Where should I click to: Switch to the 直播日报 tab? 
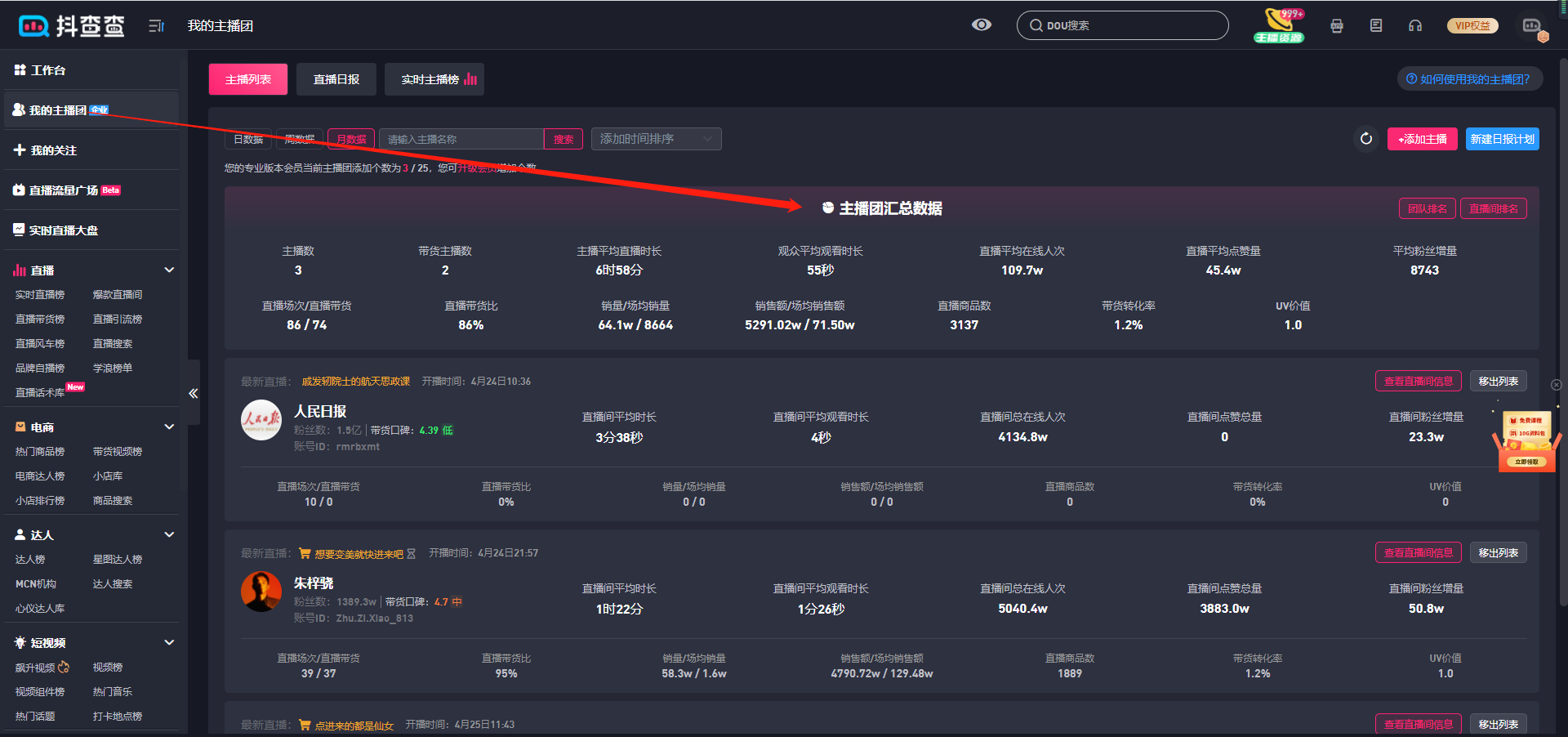tap(336, 80)
